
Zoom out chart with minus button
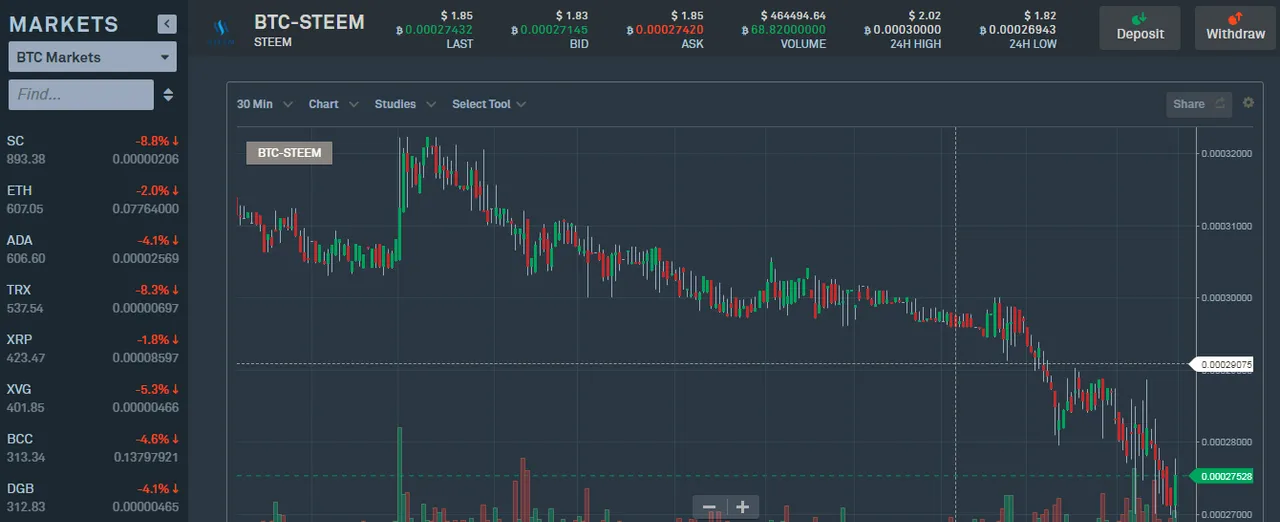[x=709, y=507]
